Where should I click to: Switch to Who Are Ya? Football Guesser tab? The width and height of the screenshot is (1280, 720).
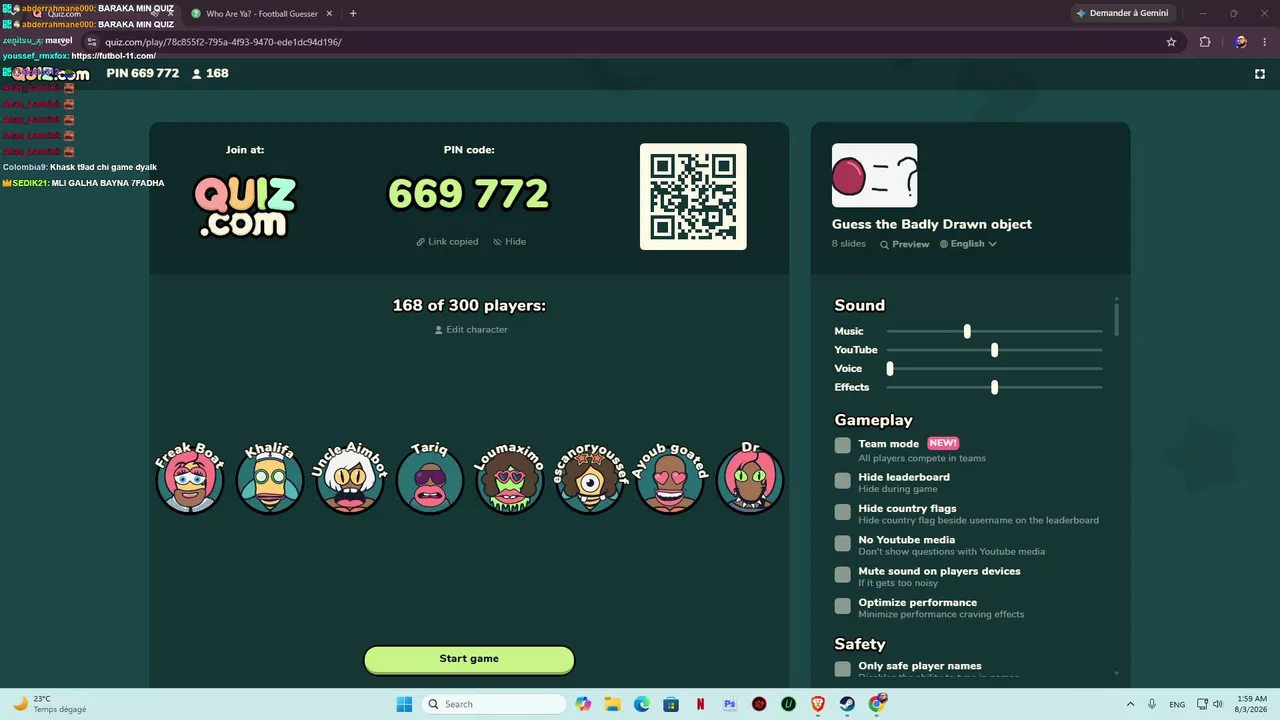click(x=261, y=14)
